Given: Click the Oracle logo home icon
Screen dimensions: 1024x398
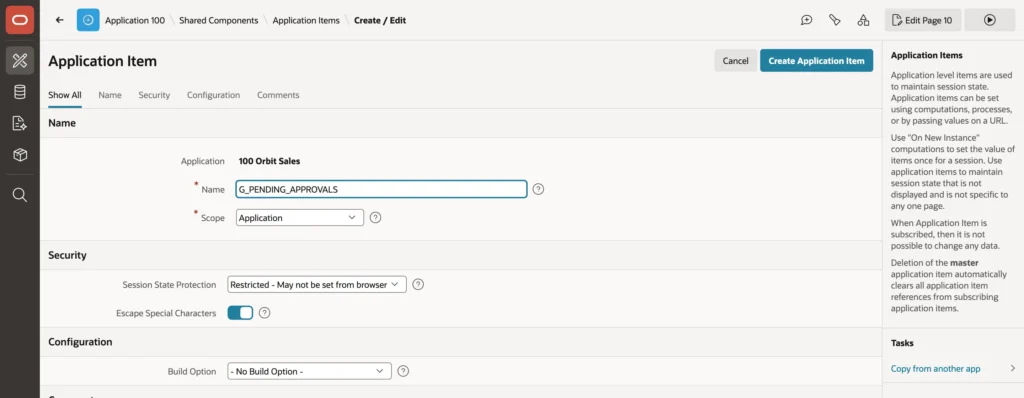Looking at the screenshot, I should point(20,20).
